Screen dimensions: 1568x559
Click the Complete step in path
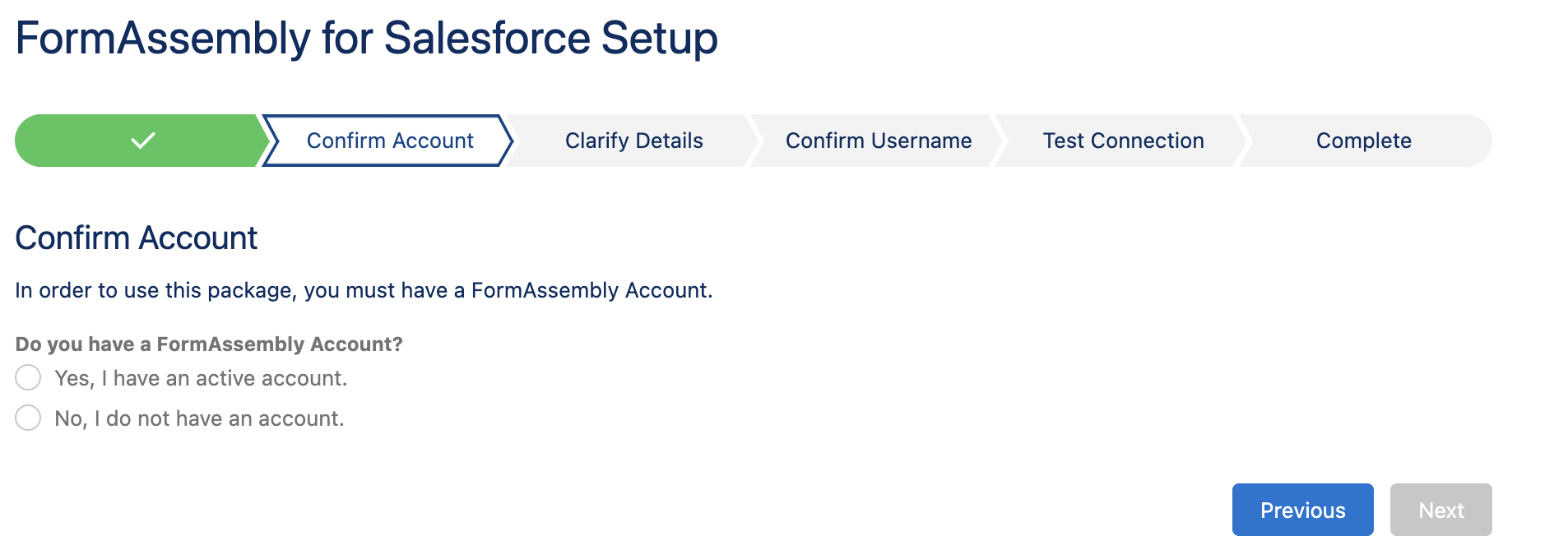(1363, 141)
